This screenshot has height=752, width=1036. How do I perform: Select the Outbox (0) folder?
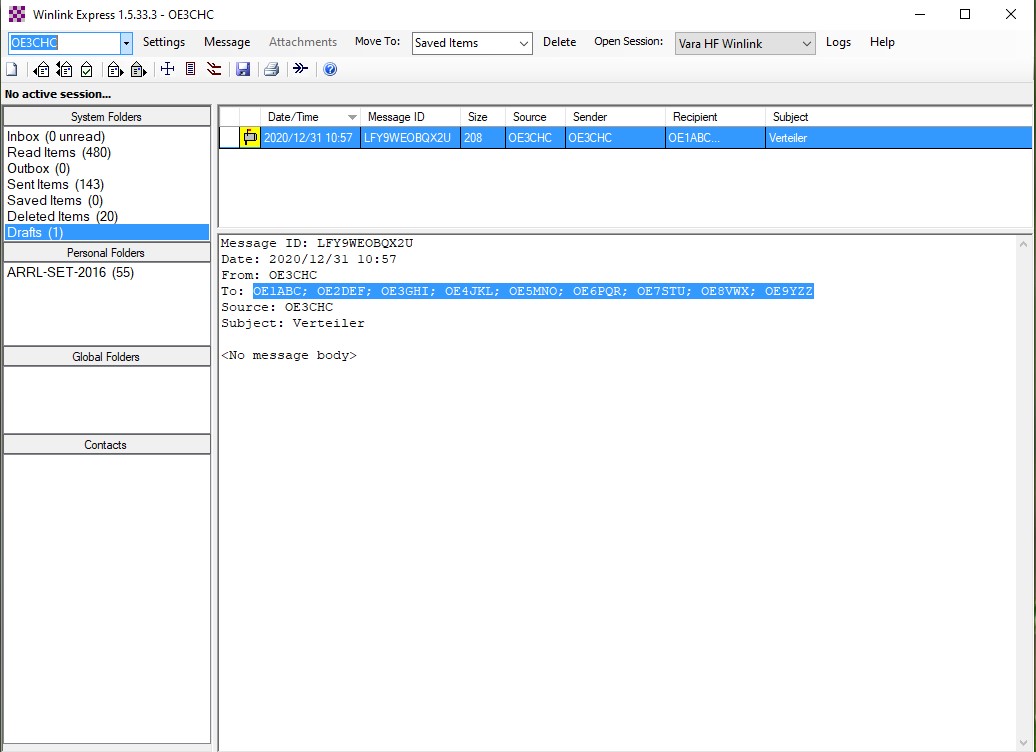[38, 169]
